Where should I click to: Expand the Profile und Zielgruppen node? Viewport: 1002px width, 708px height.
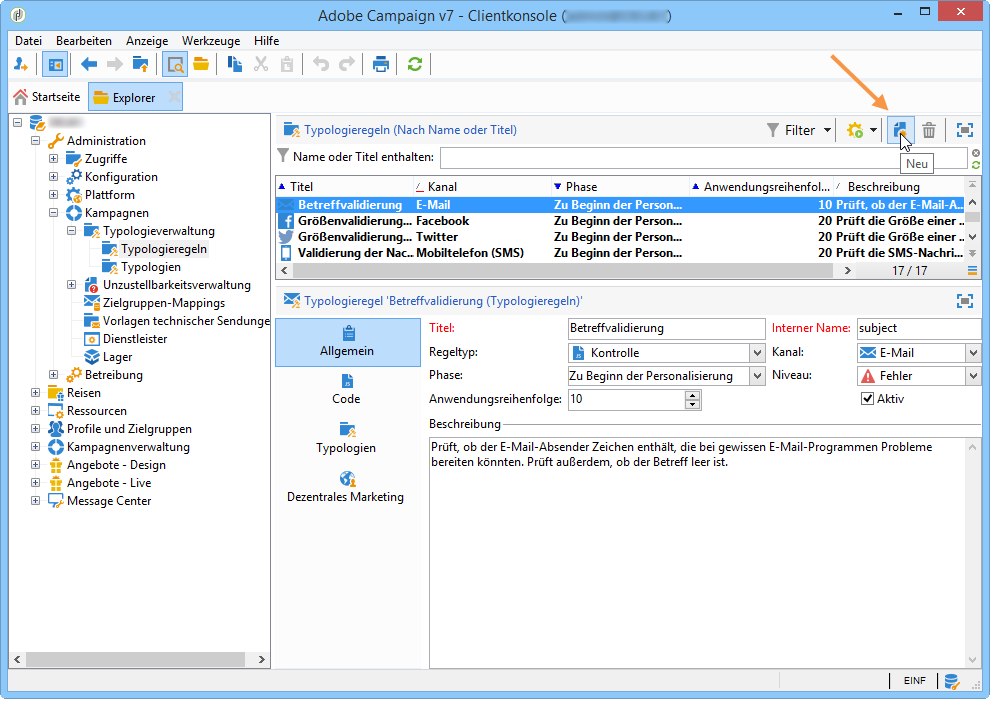click(x=36, y=429)
